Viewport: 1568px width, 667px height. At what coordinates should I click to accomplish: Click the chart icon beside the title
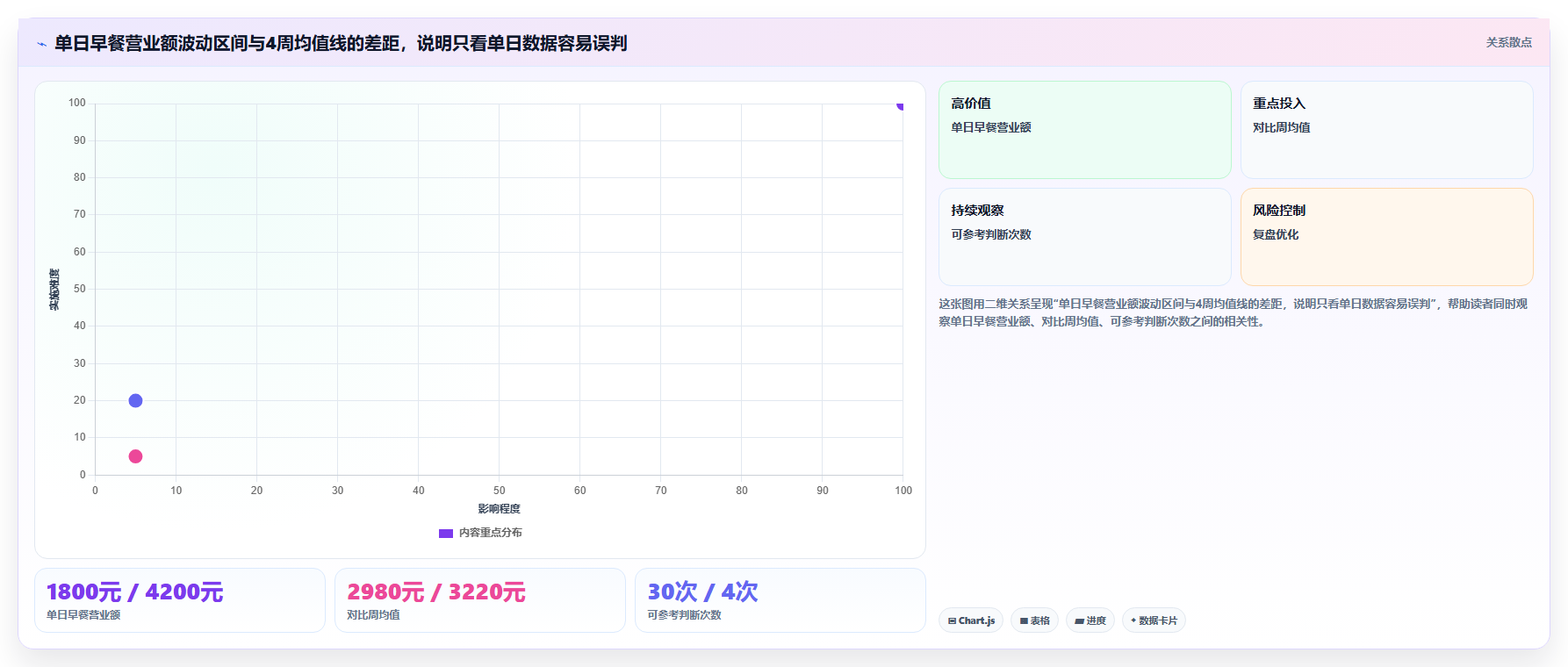tap(41, 44)
